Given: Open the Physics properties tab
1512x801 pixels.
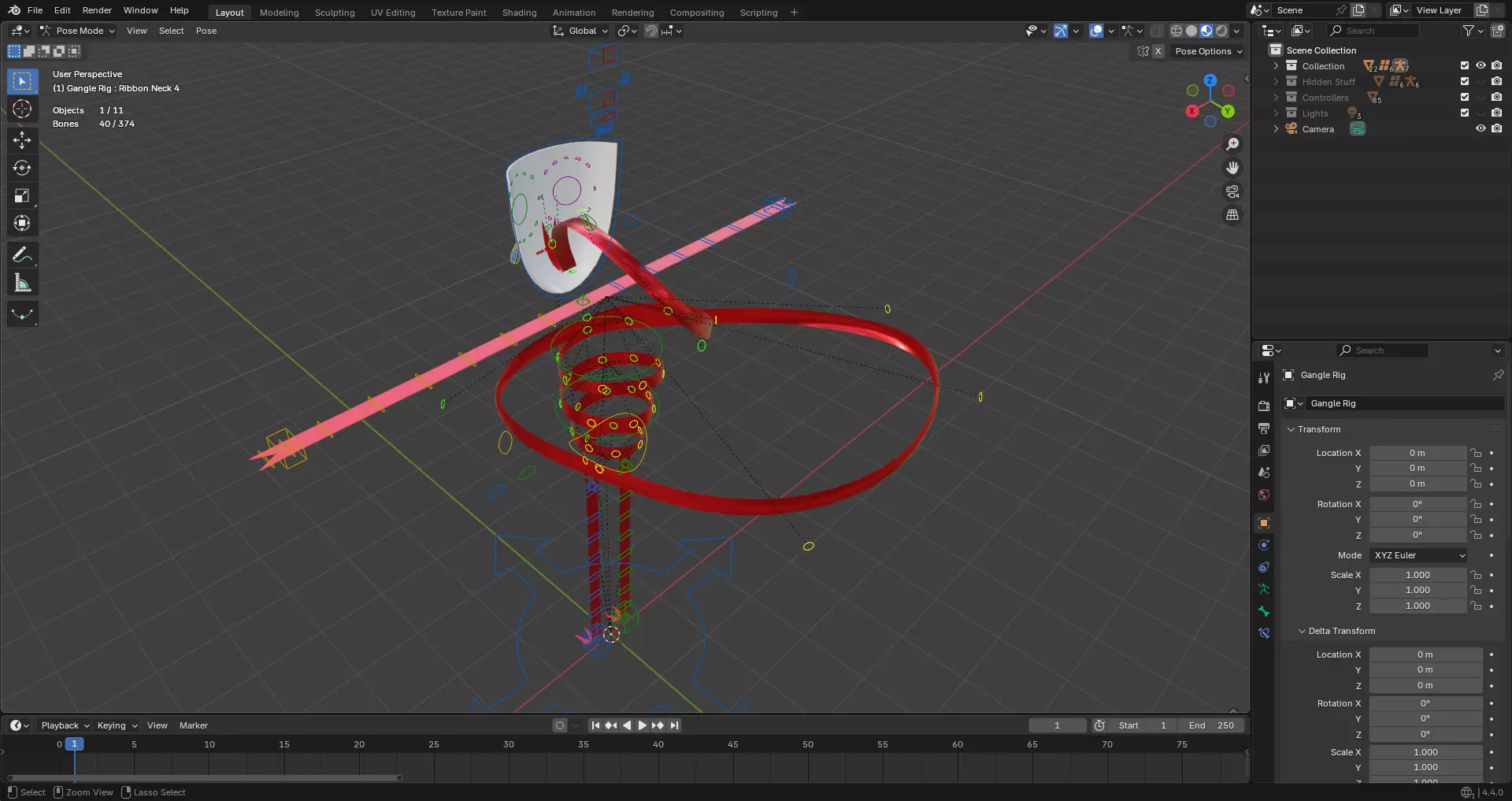Looking at the screenshot, I should pyautogui.click(x=1264, y=545).
